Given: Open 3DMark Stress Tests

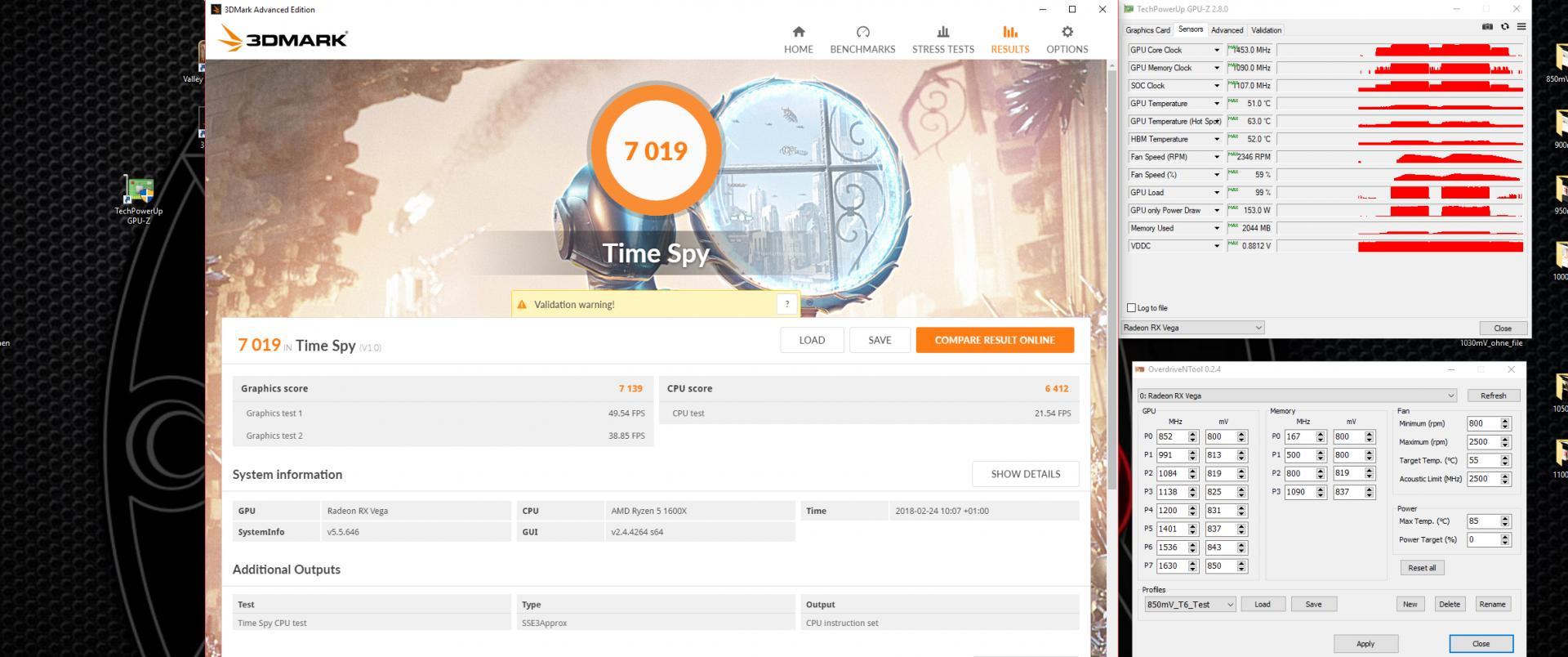Looking at the screenshot, I should point(942,39).
